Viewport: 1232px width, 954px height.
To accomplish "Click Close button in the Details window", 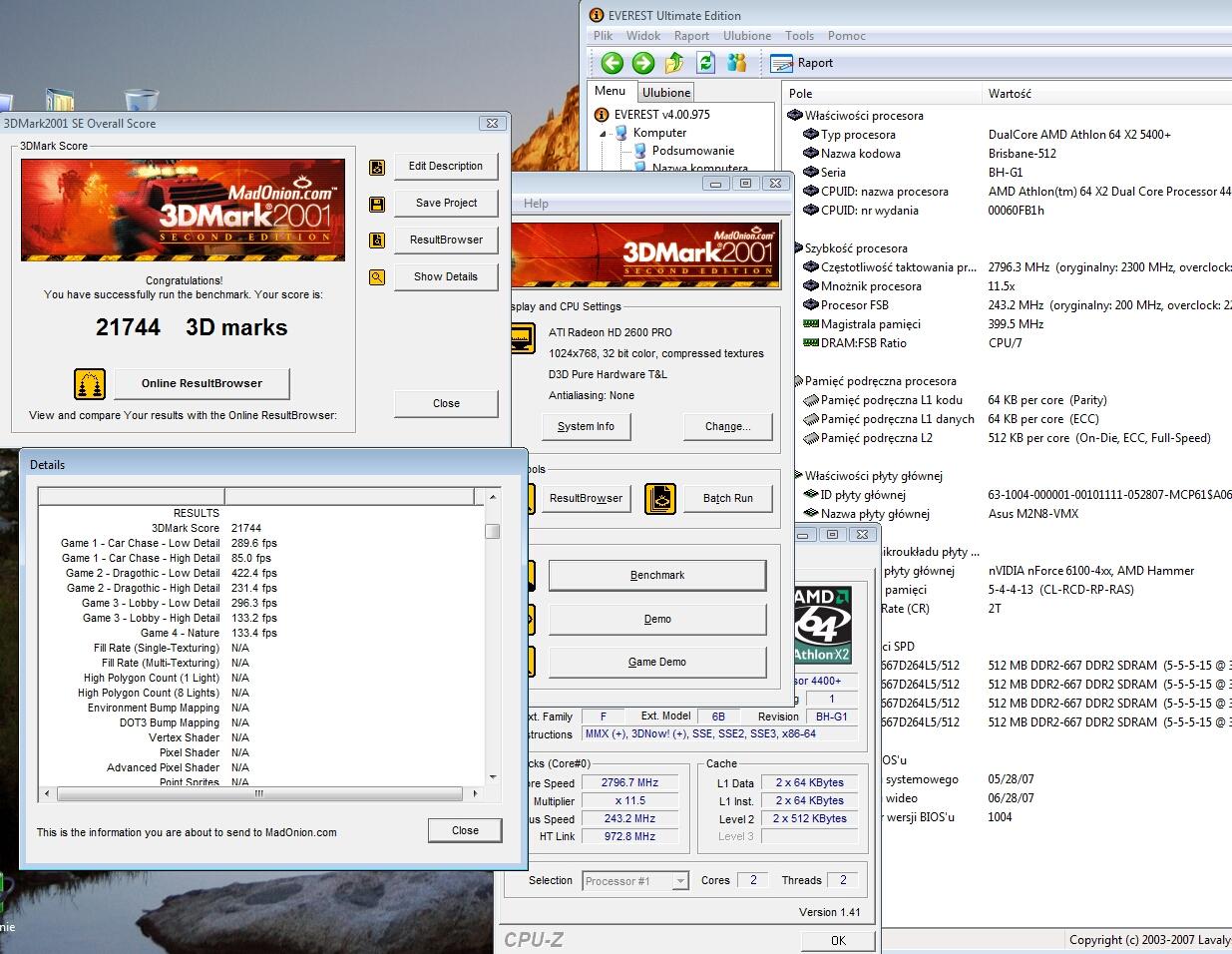I will [x=465, y=830].
